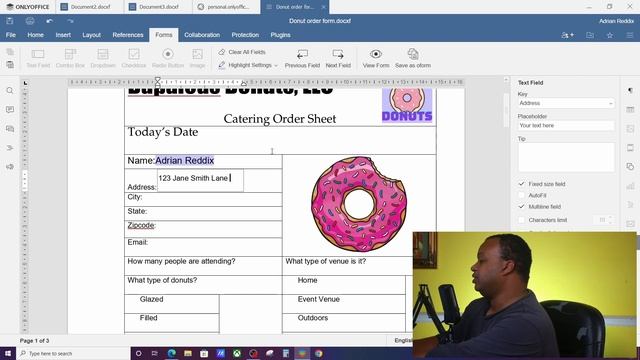
Task: Switch to the Insert tab
Action: coord(63,35)
